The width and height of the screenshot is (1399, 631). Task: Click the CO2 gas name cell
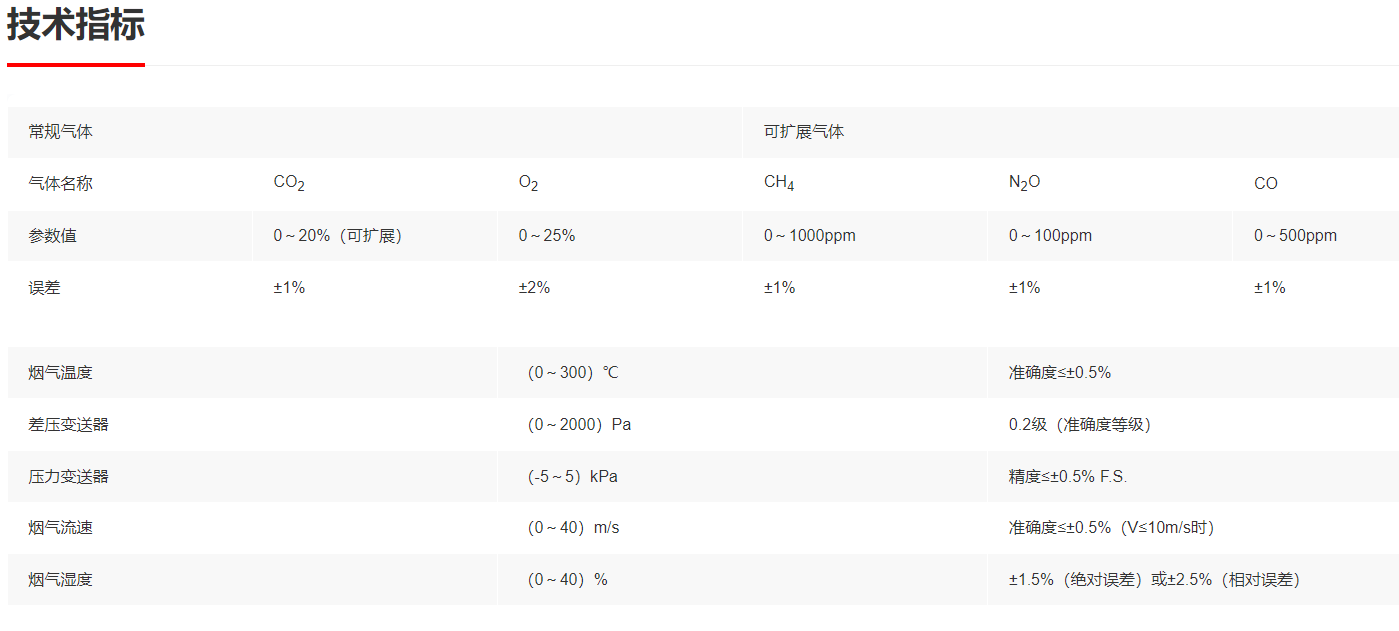pos(375,184)
